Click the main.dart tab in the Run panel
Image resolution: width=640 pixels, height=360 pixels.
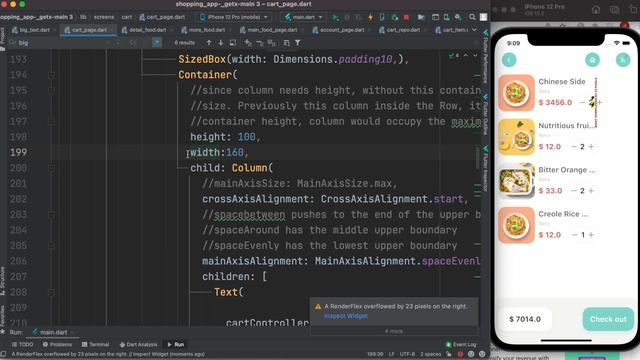pos(53,332)
